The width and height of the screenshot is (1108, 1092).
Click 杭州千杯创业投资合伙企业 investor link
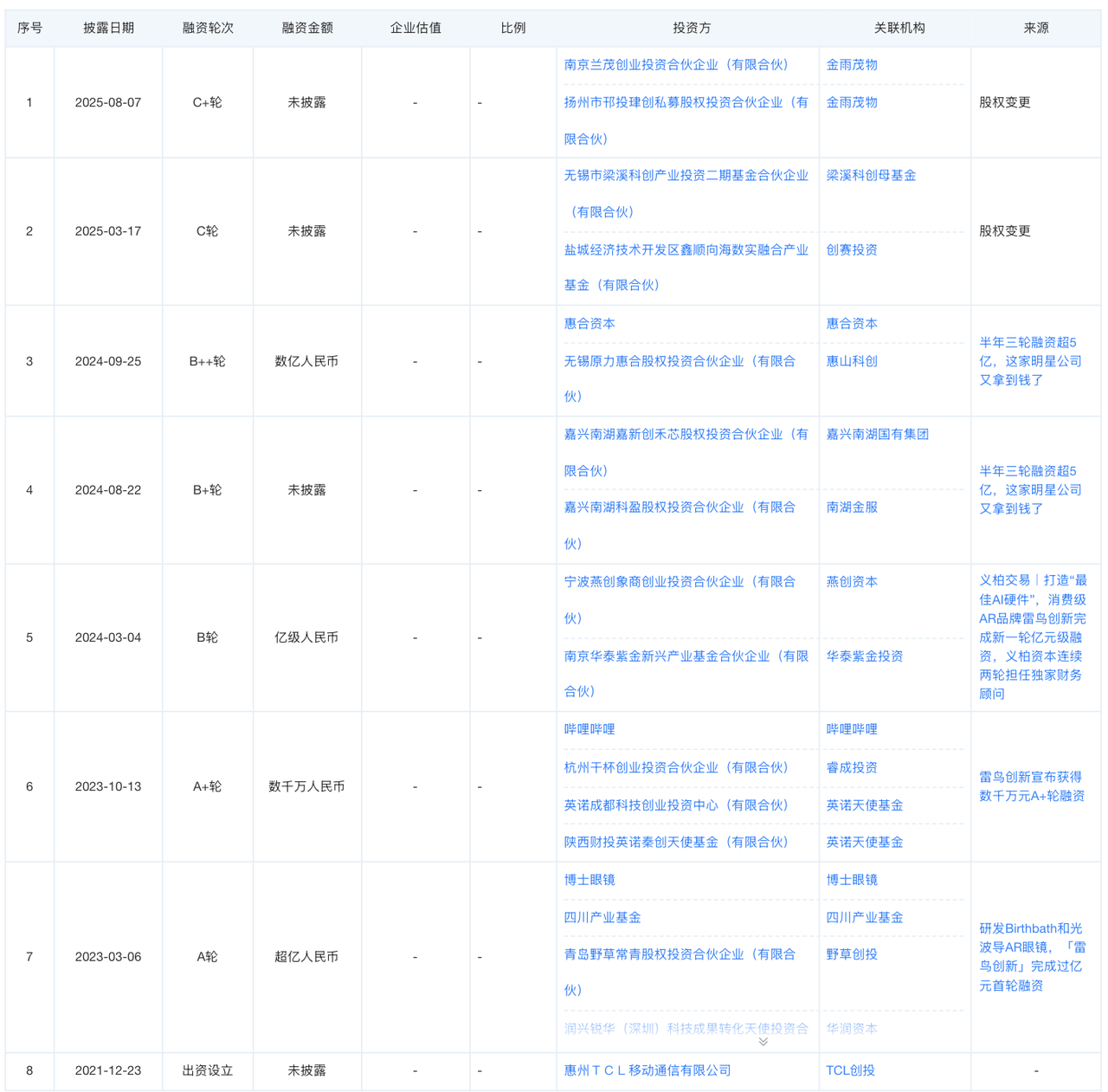pos(676,768)
